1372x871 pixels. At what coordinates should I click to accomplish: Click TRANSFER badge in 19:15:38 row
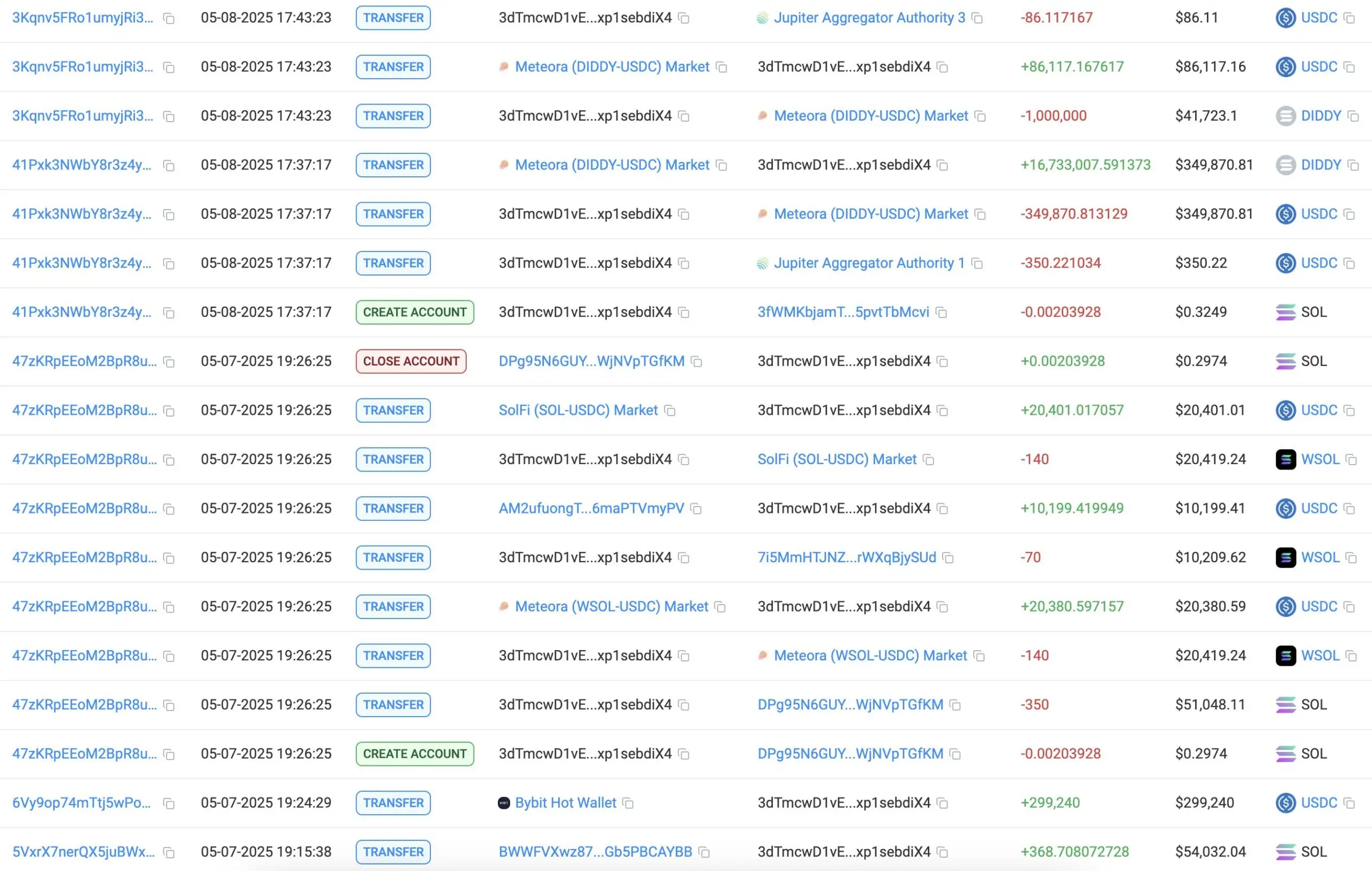393,852
